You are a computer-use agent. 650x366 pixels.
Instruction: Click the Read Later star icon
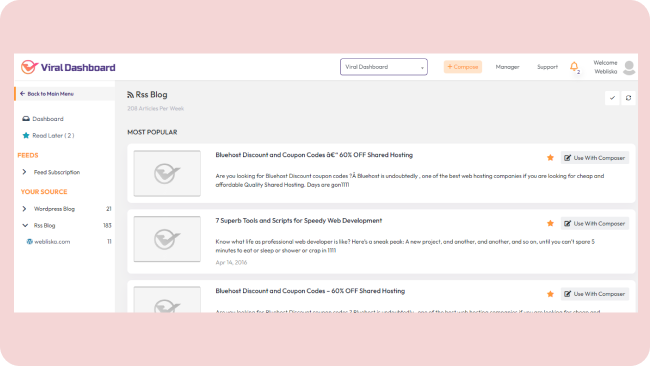(x=26, y=136)
